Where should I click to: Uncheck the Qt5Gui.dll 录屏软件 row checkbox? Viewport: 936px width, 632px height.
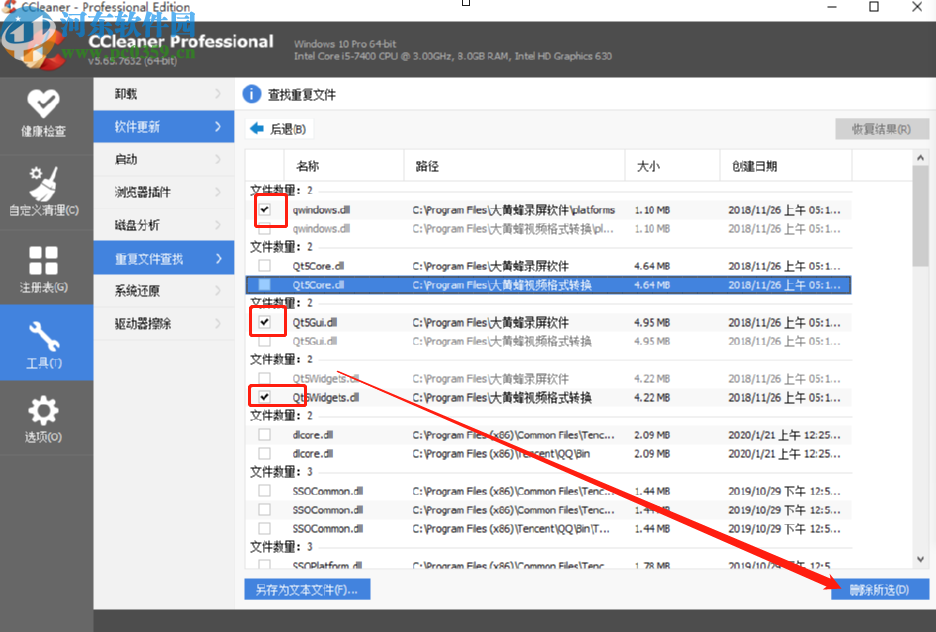click(x=264, y=322)
